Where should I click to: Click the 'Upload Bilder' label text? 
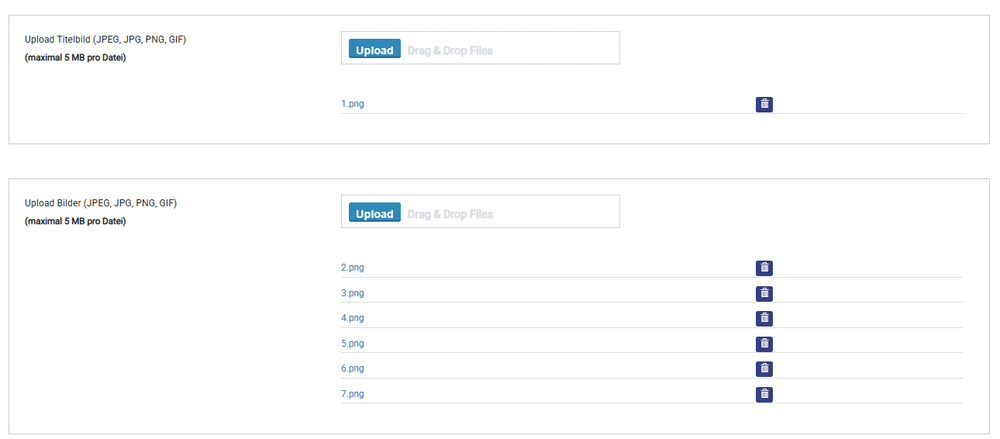click(x=54, y=203)
